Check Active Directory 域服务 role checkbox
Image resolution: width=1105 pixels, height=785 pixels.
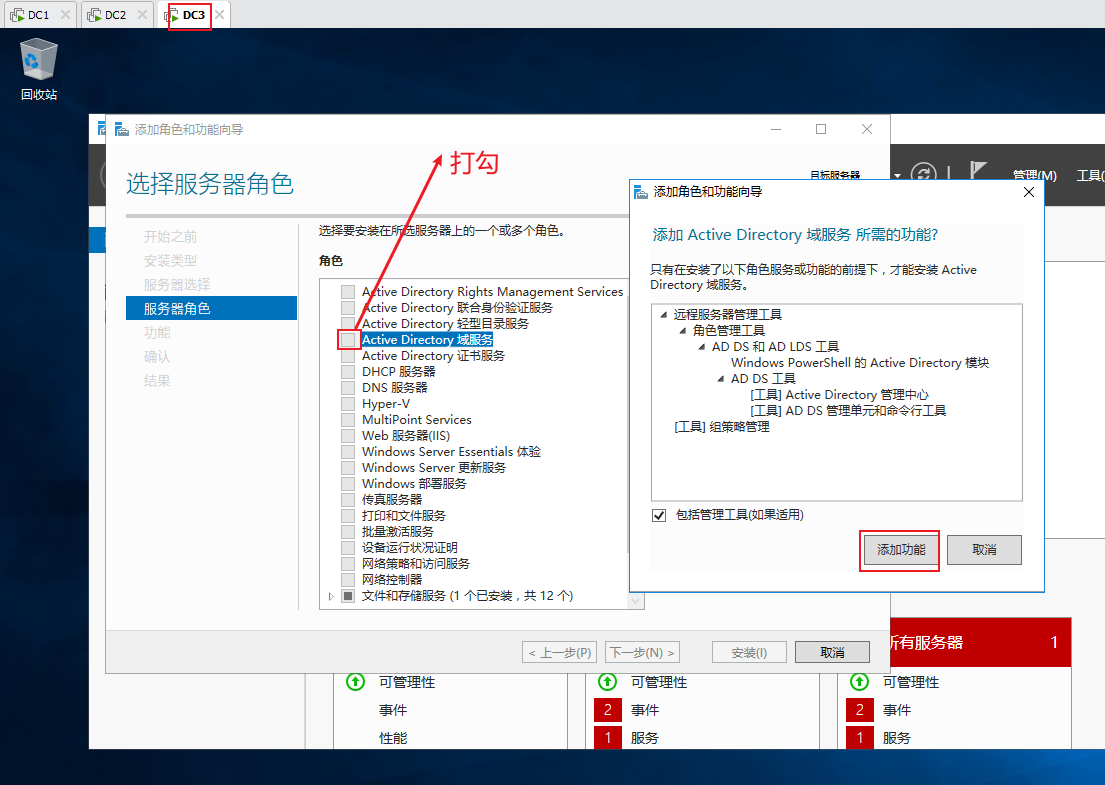pos(348,340)
